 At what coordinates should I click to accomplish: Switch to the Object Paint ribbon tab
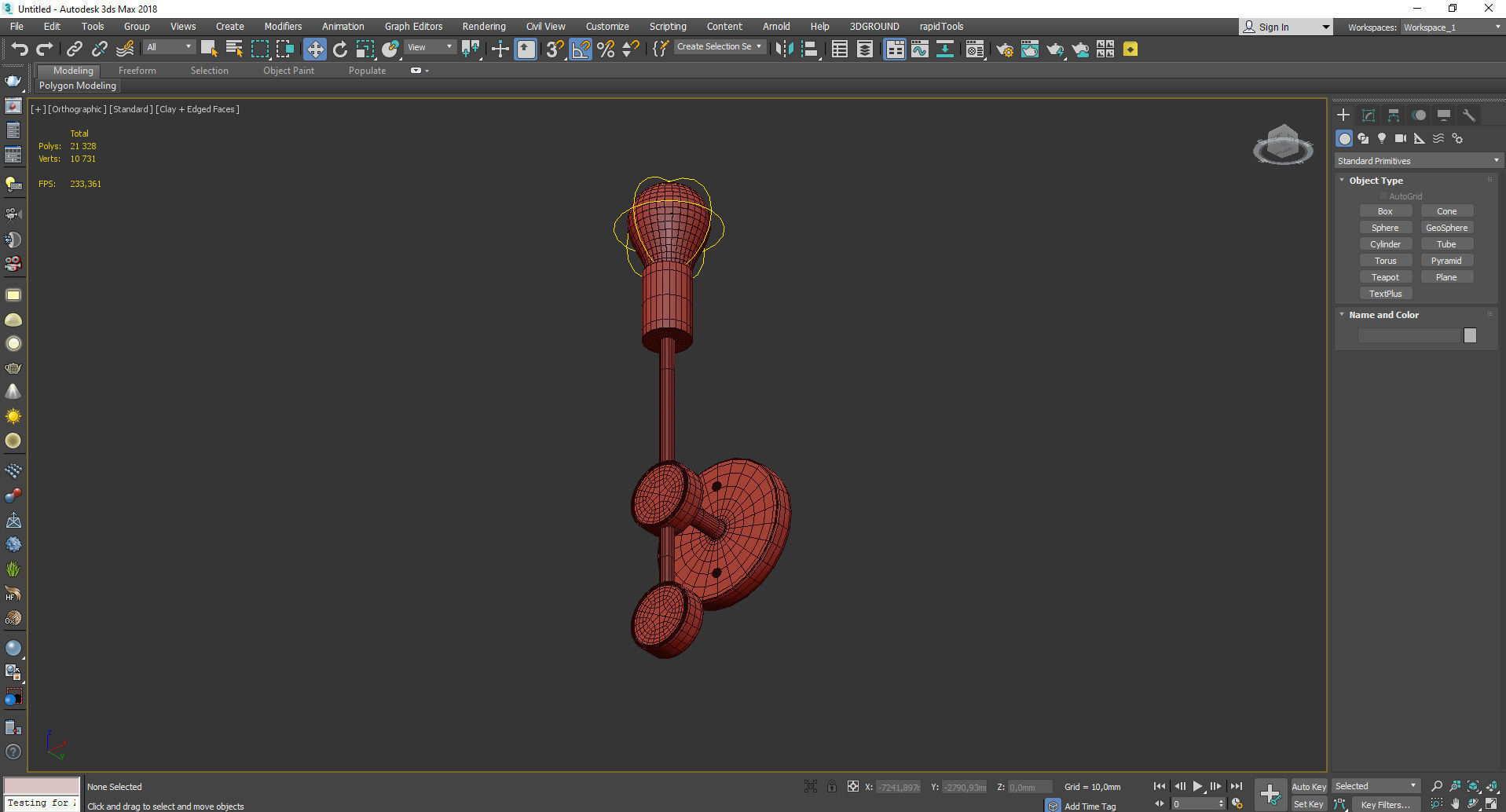click(x=288, y=71)
